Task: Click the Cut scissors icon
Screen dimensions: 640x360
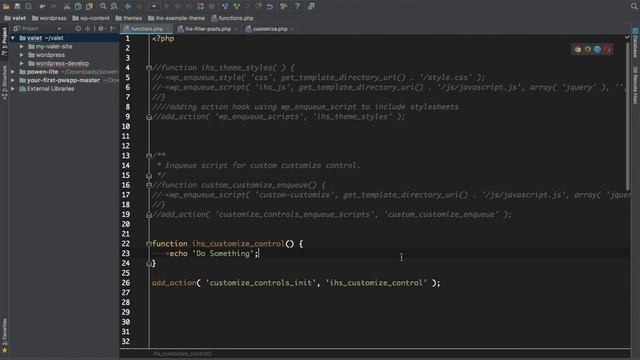Action: pyautogui.click(x=67, y=6)
